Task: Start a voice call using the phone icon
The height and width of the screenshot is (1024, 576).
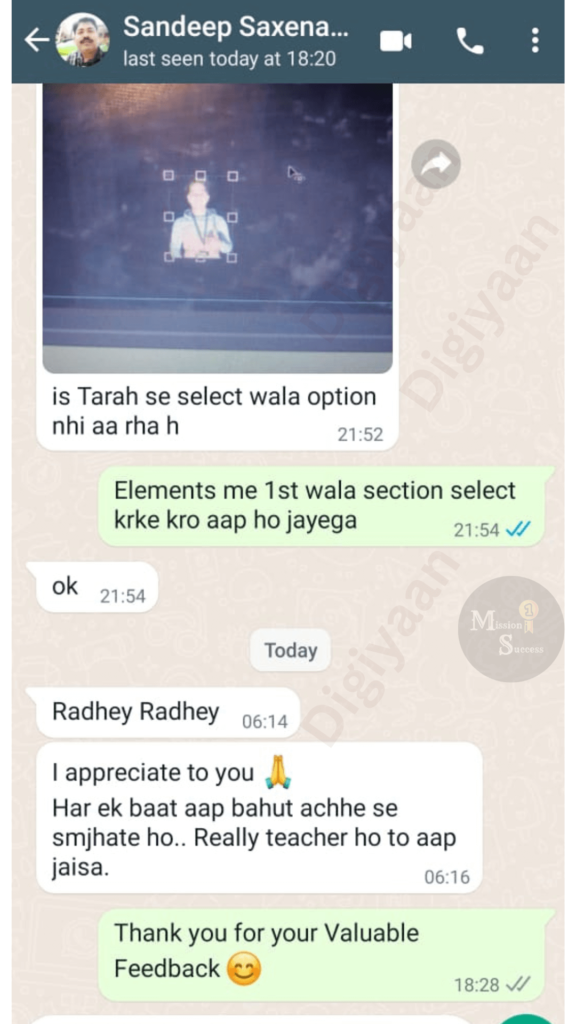Action: point(470,41)
